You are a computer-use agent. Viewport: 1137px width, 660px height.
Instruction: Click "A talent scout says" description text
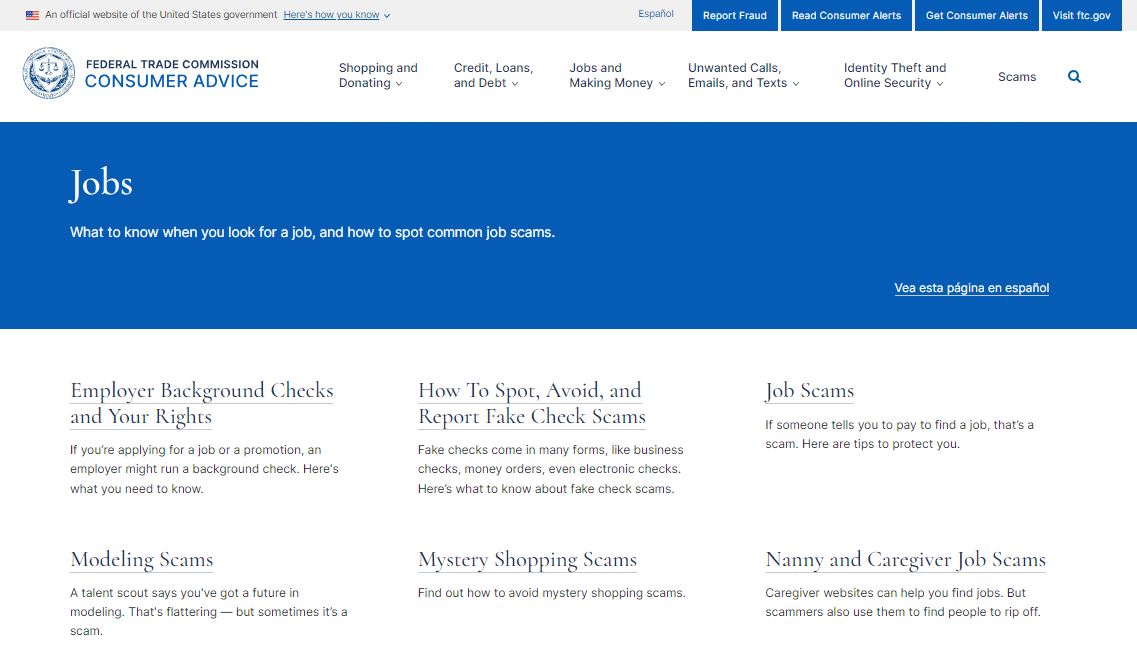(x=209, y=612)
